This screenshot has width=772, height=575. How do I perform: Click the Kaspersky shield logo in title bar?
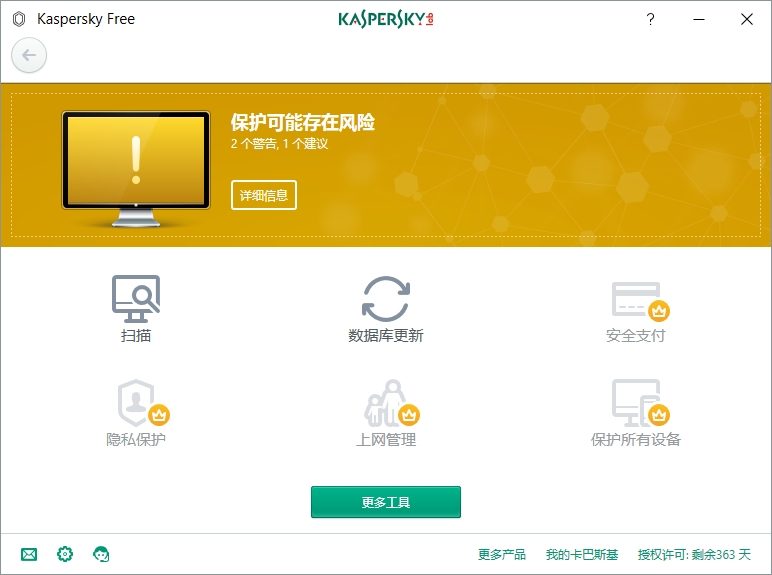(x=19, y=19)
